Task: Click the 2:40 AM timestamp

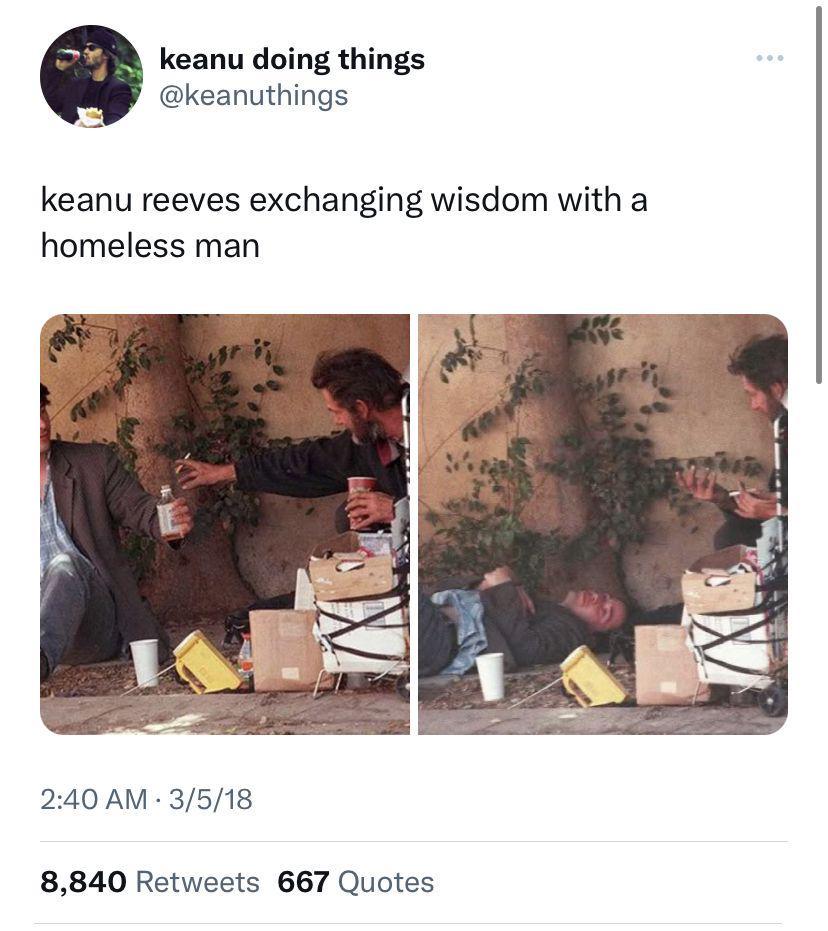Action: tap(94, 799)
